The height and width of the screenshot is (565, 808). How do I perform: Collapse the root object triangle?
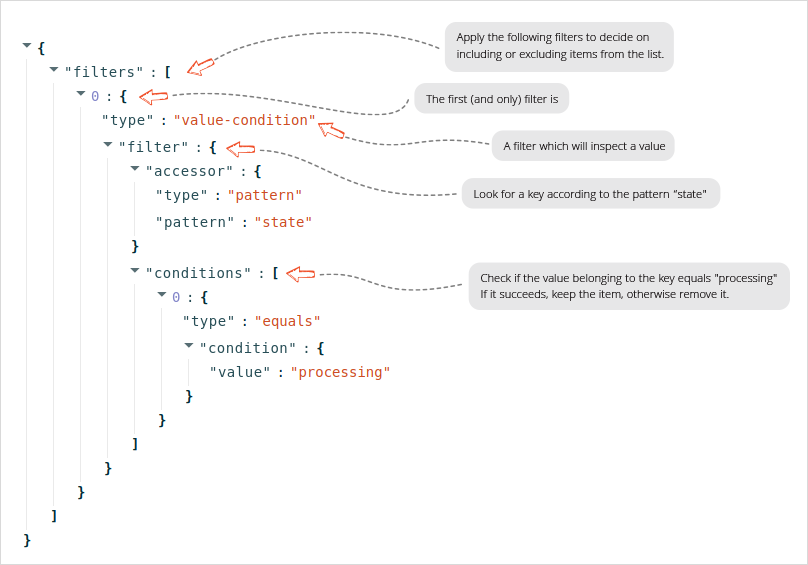coord(27,45)
